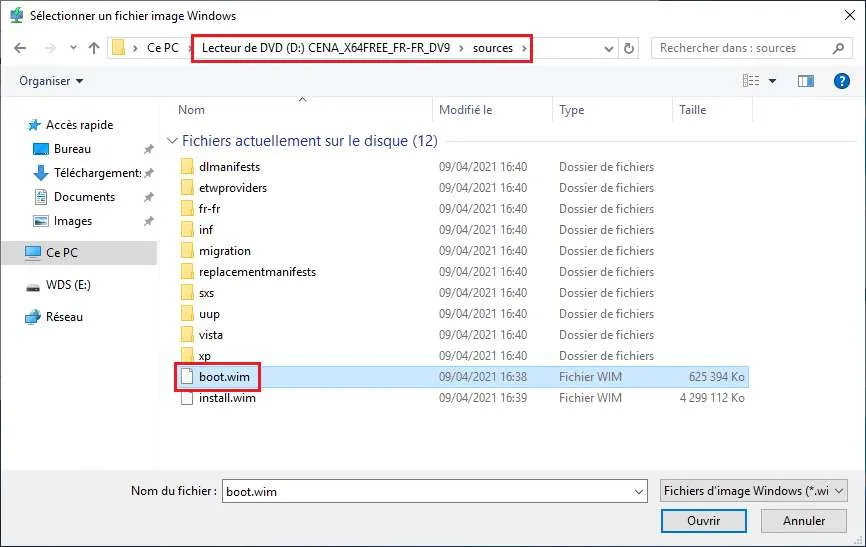Select the dlmanifests folder
Screen dimensions: 866x547
tap(229, 167)
